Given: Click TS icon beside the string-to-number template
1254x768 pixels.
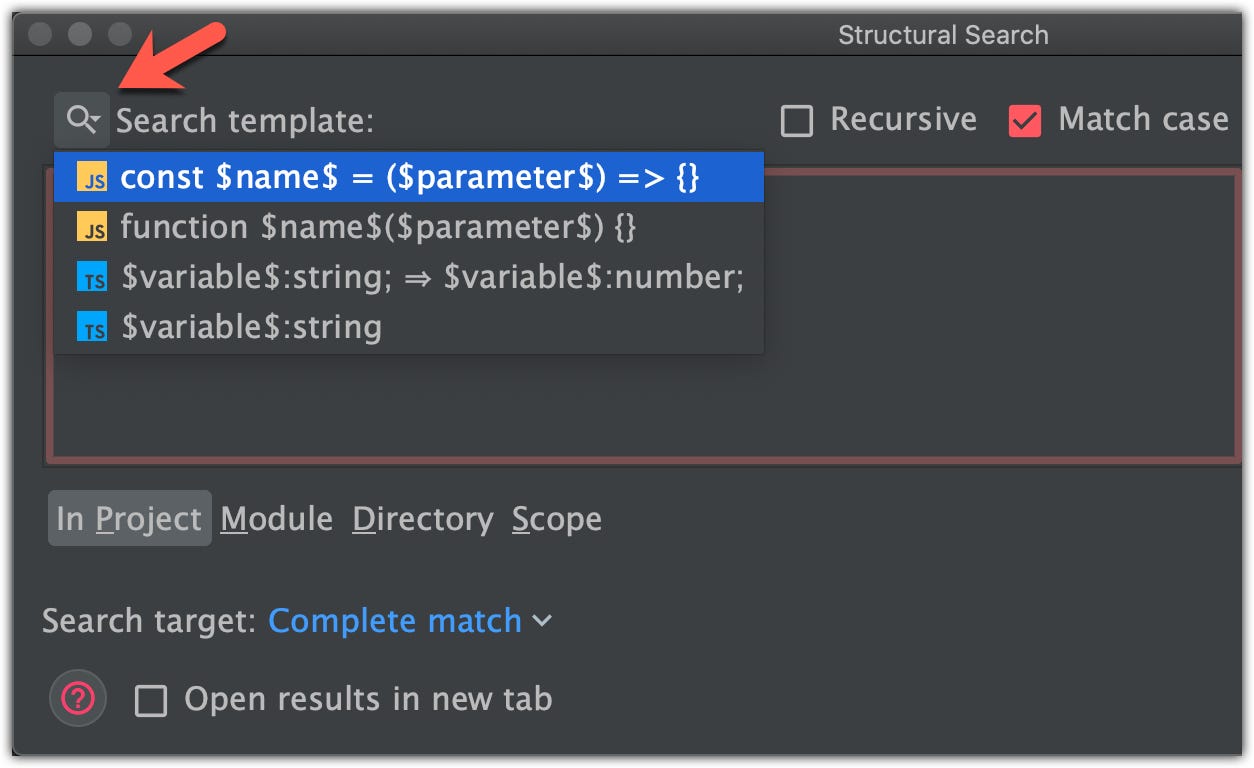Looking at the screenshot, I should click(x=93, y=278).
